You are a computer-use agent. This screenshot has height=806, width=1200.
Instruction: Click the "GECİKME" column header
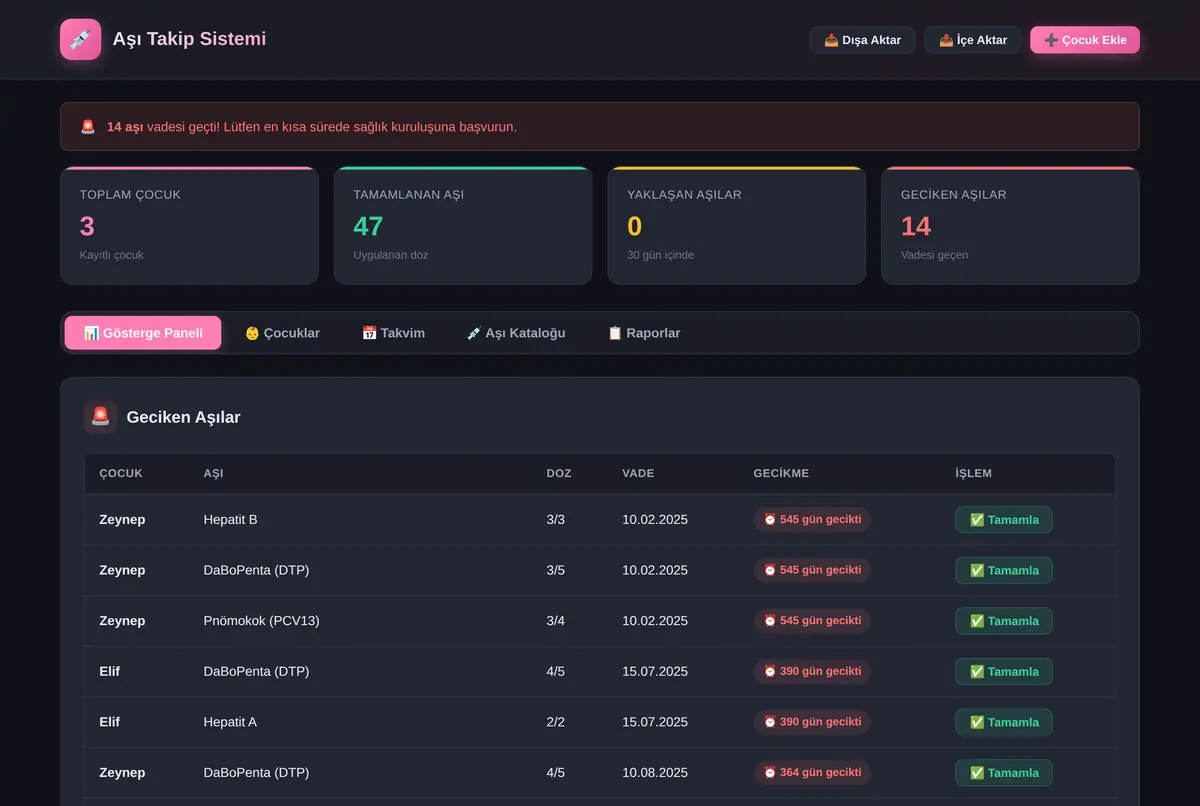pos(781,473)
